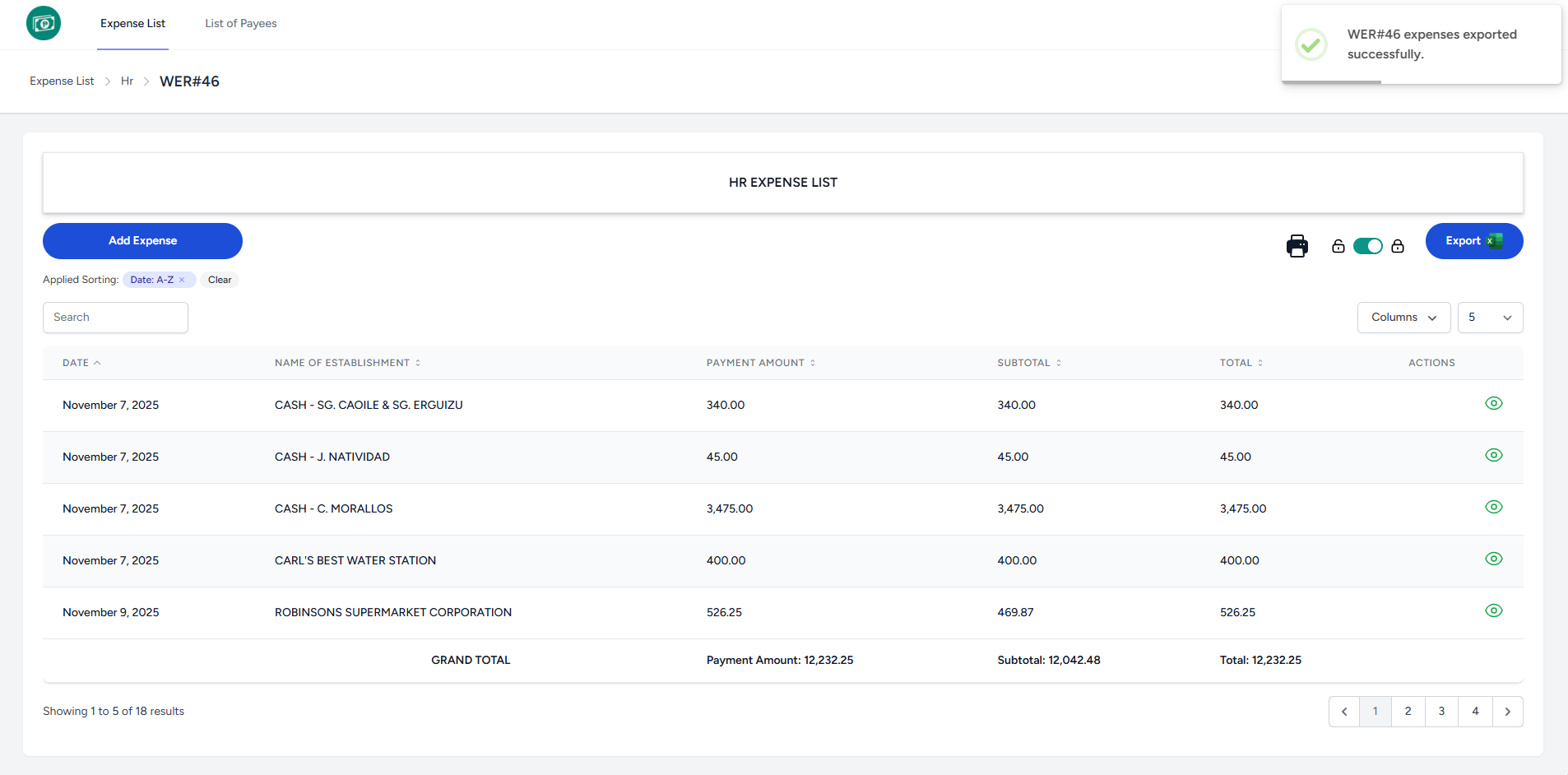This screenshot has width=1568, height=775.
Task: Switch to the List of Payees tab
Action: pos(241,24)
